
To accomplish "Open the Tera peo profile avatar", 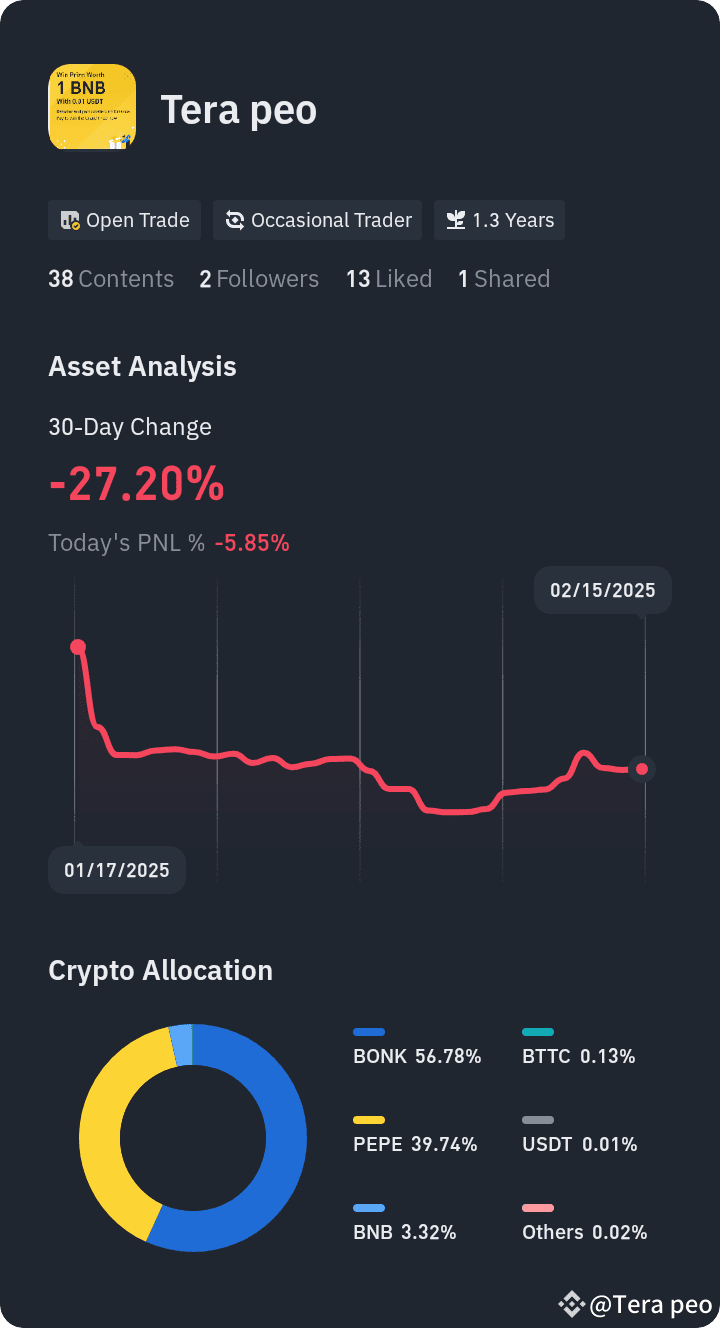I will pyautogui.click(x=92, y=107).
